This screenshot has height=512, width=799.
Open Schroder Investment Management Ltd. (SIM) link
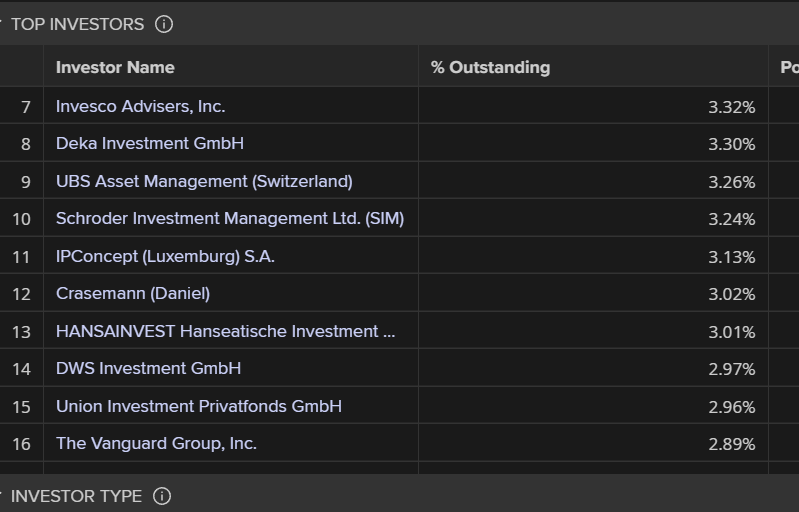coord(230,219)
